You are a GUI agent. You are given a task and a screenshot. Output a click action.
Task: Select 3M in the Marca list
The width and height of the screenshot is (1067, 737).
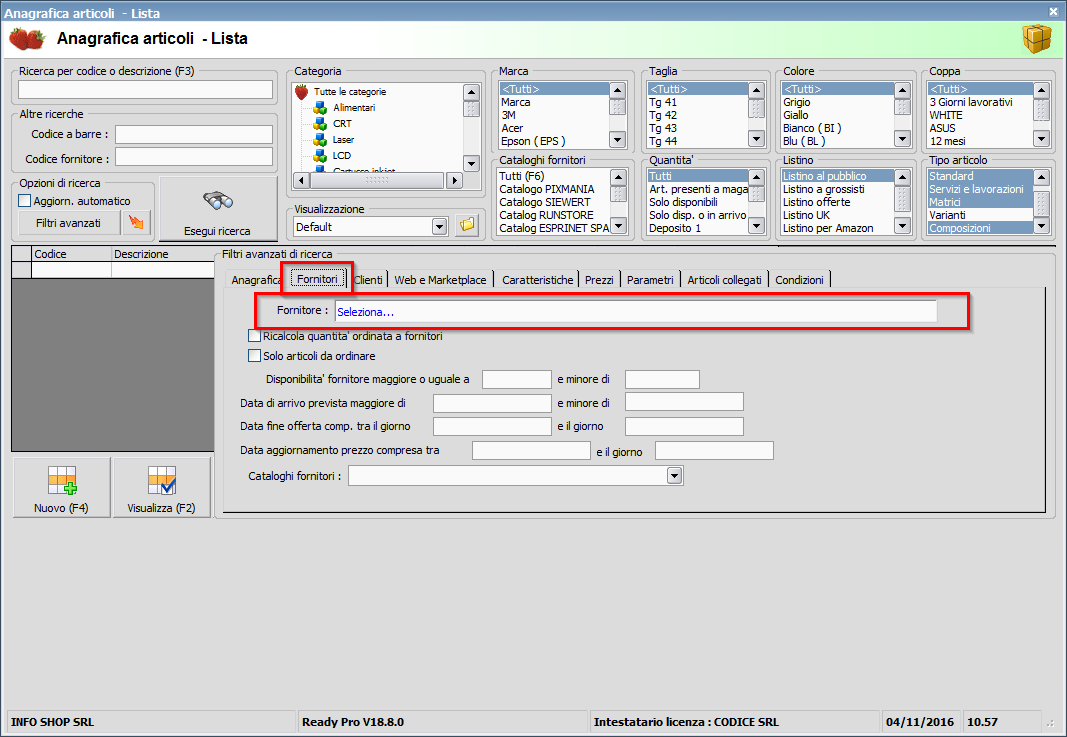(x=508, y=115)
